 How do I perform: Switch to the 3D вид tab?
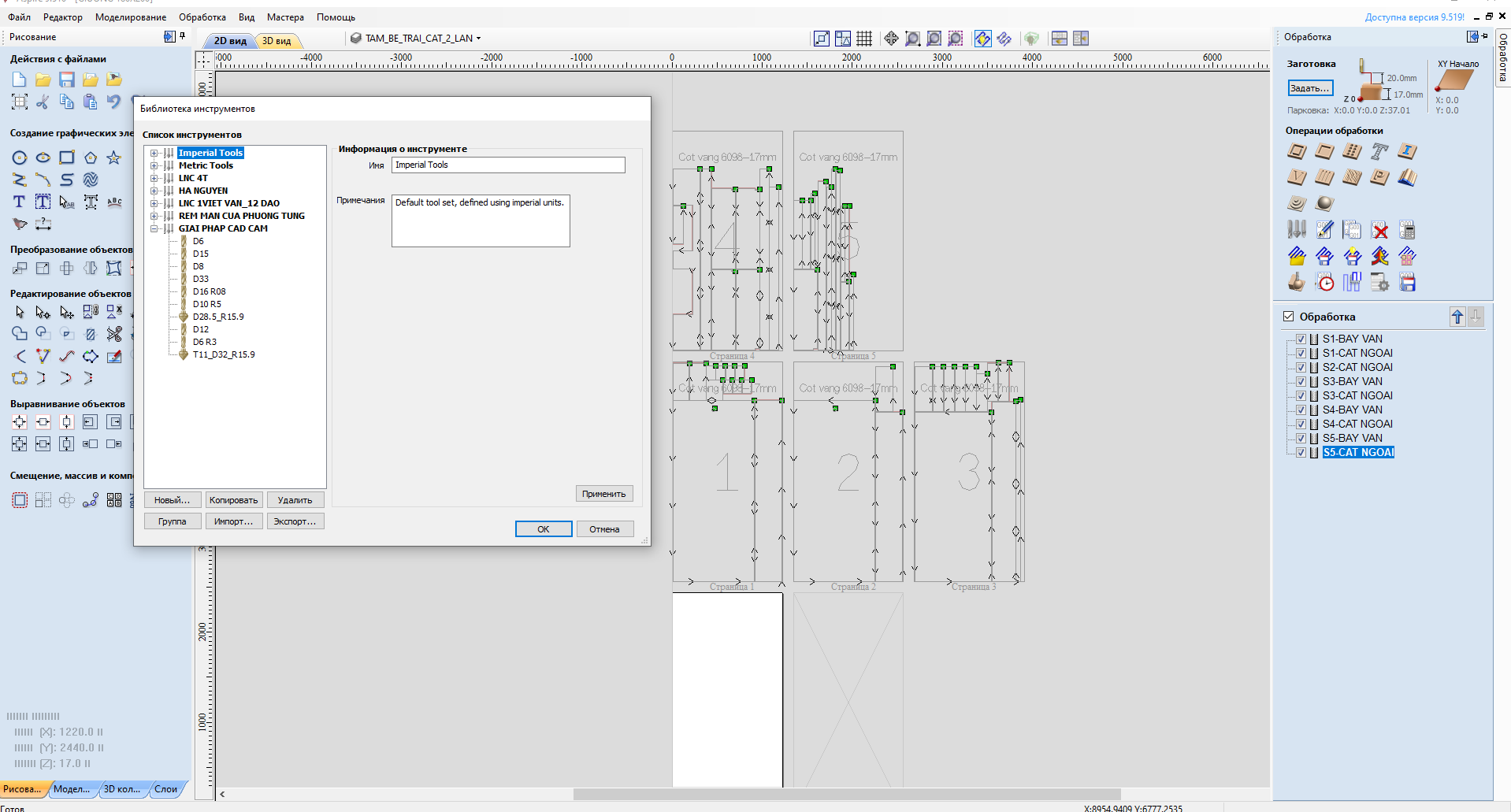[277, 41]
